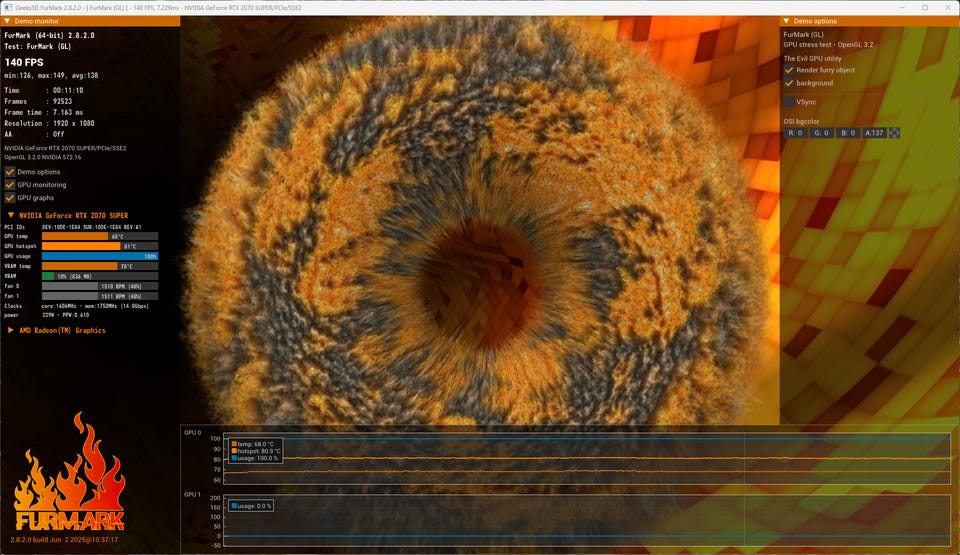The height and width of the screenshot is (555, 960).
Task: Click the PCI IDs device string
Action: [x=91, y=227]
